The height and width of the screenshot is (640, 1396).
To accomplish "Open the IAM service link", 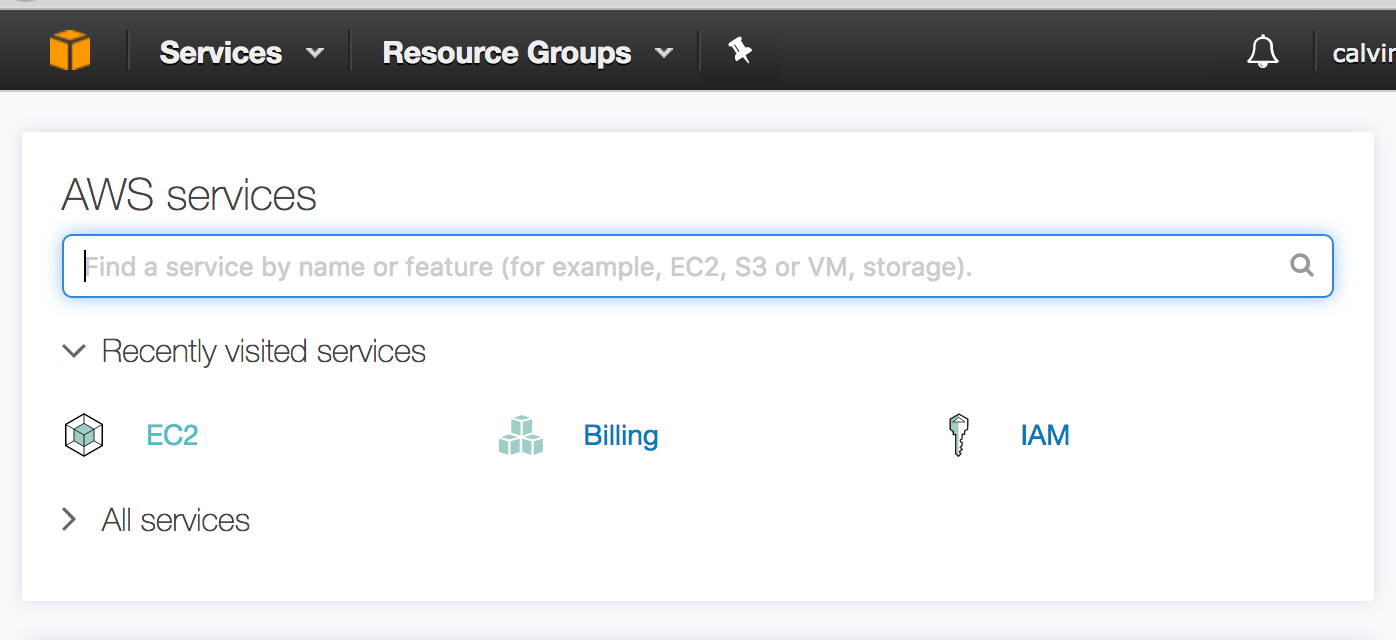I will (1045, 435).
